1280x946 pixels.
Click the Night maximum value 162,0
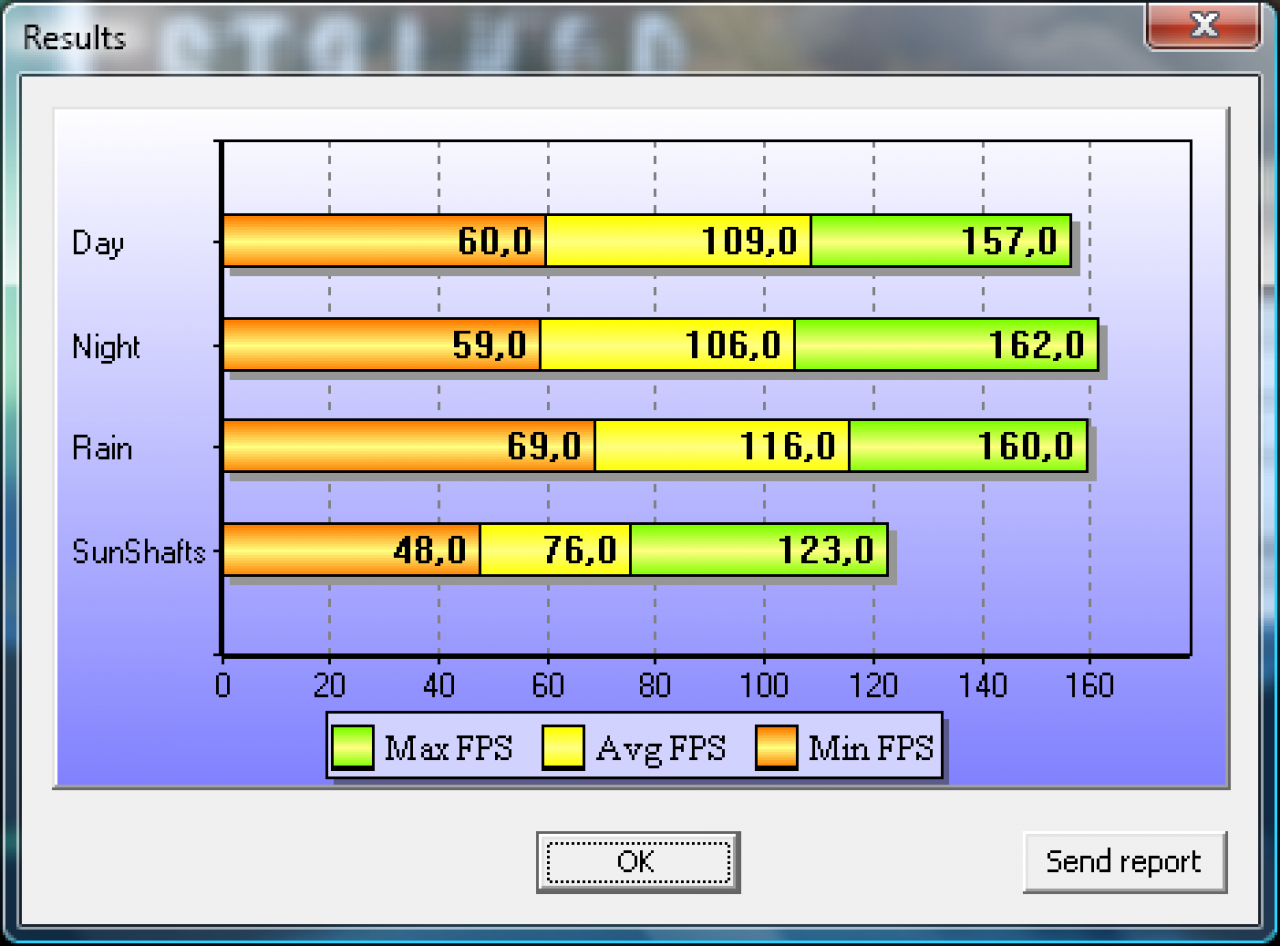[1037, 345]
